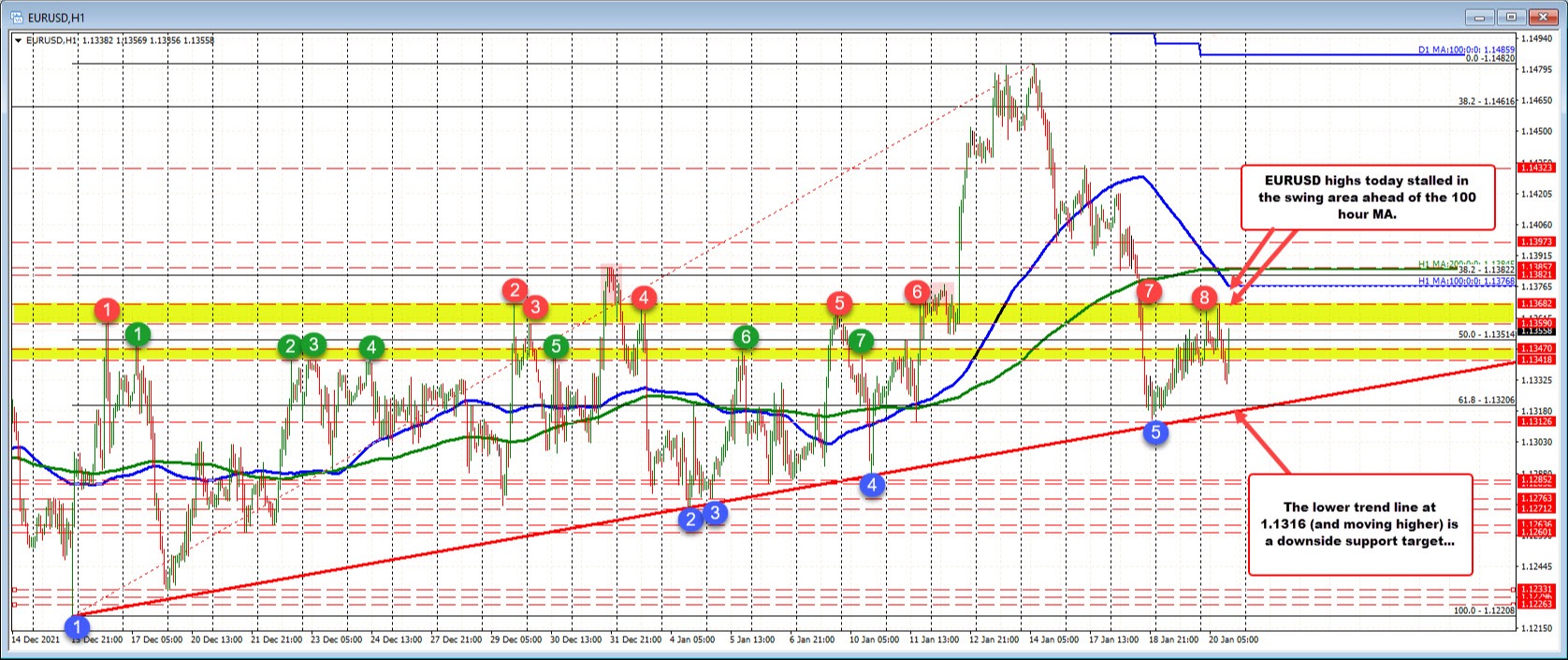Click the price scale value 1.14060

coord(1538,225)
